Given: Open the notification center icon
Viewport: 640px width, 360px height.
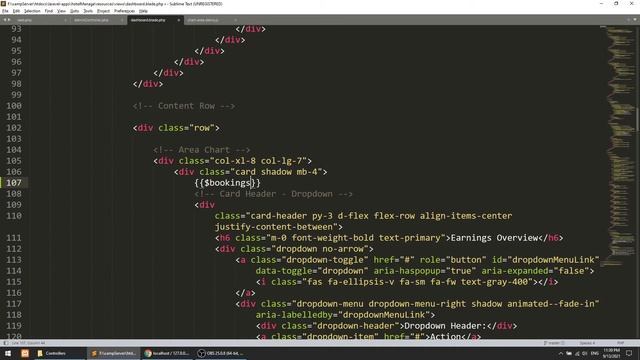Looking at the screenshot, I should [x=629, y=353].
